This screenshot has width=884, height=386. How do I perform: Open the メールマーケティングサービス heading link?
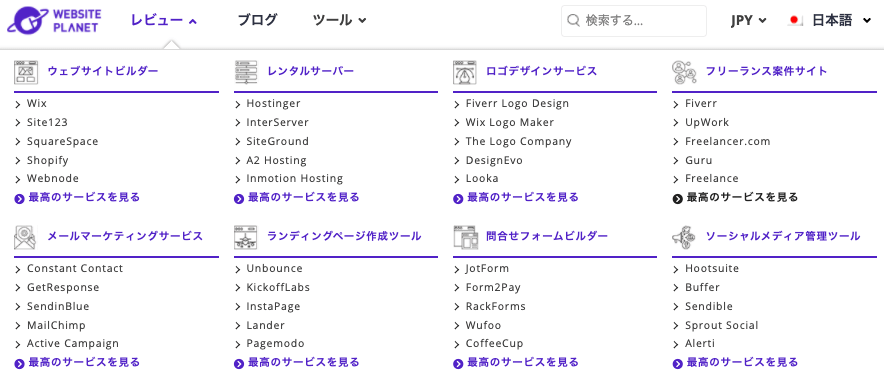(x=125, y=236)
